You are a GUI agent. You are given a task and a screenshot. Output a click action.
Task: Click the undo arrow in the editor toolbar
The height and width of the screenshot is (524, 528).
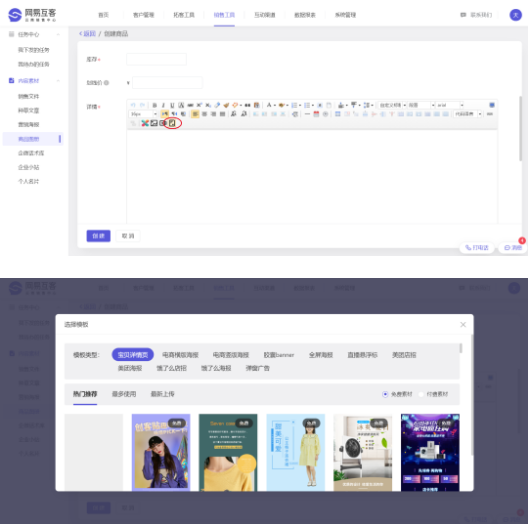(133, 105)
